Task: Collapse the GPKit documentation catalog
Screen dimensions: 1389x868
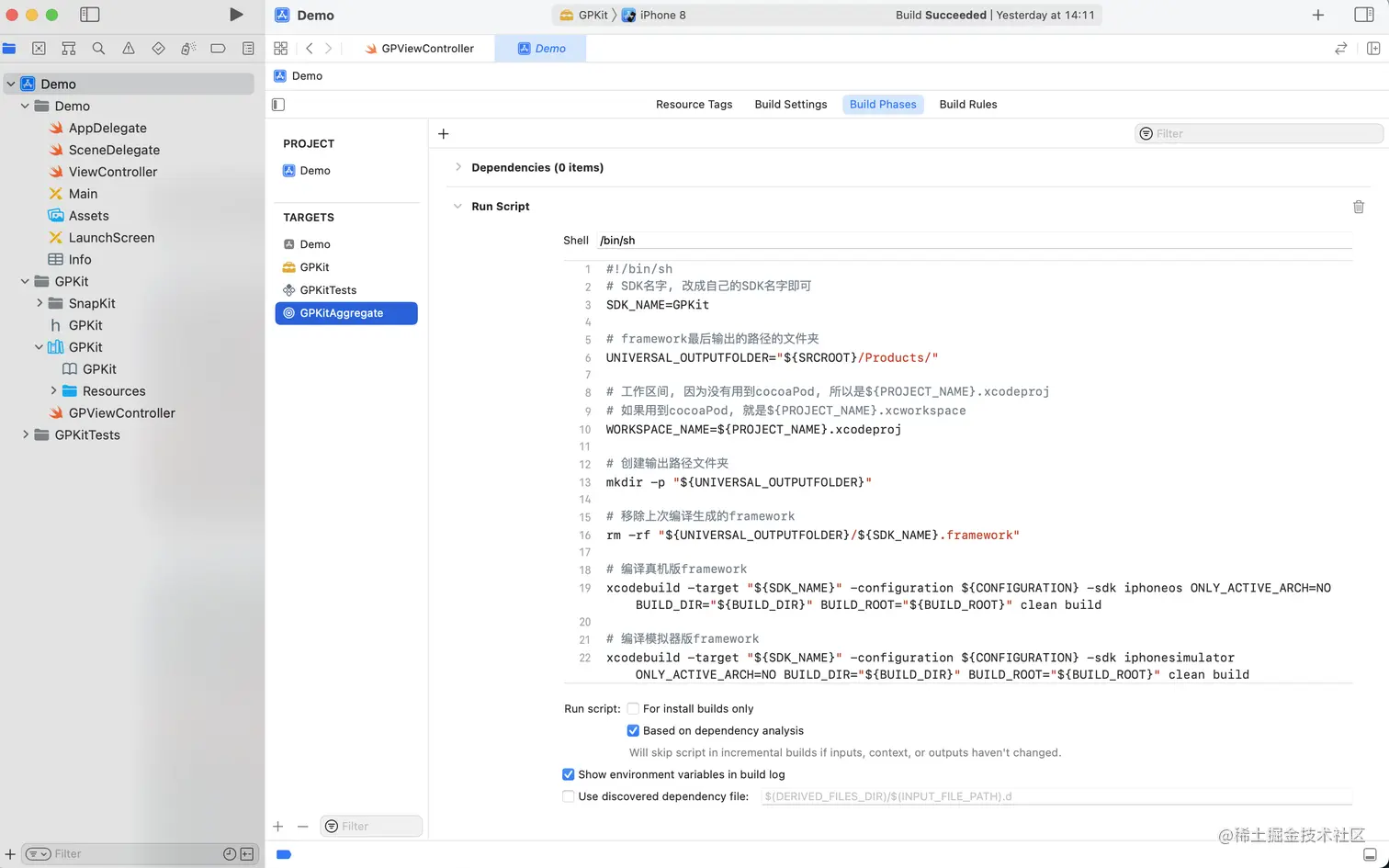Action: pos(39,347)
